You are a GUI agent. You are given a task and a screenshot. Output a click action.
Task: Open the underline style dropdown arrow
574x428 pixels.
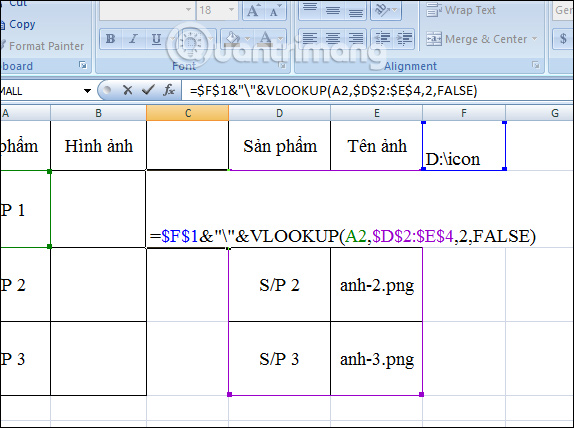[172, 39]
